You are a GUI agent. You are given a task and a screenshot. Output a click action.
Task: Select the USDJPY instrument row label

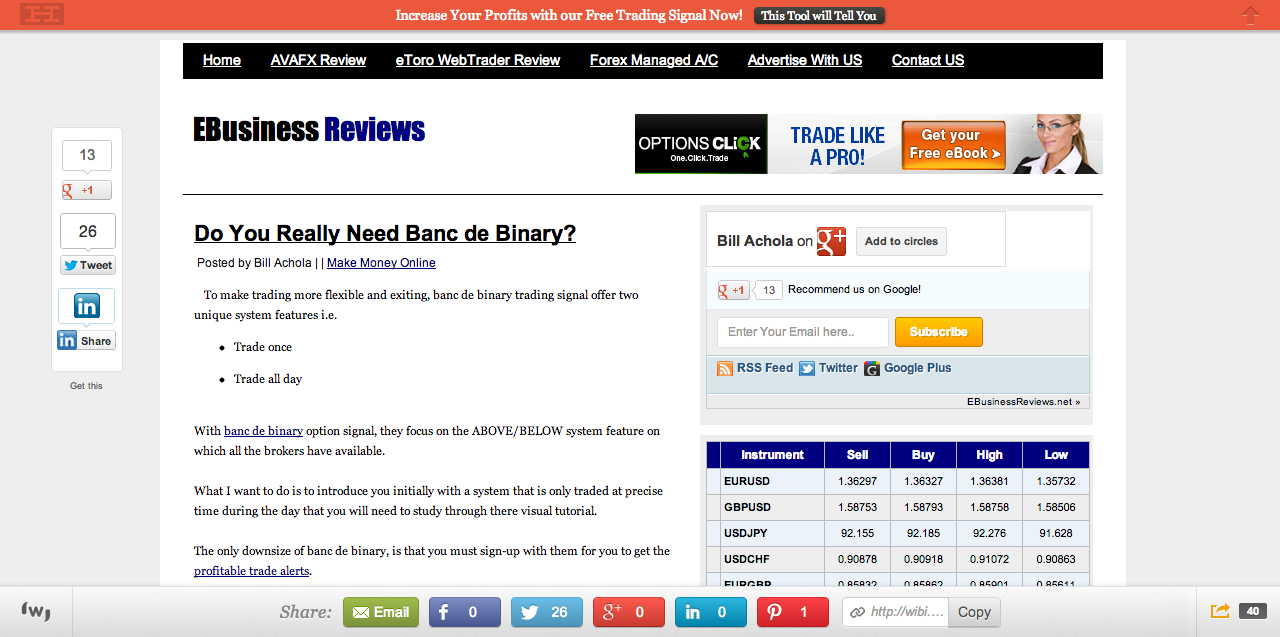click(747, 534)
